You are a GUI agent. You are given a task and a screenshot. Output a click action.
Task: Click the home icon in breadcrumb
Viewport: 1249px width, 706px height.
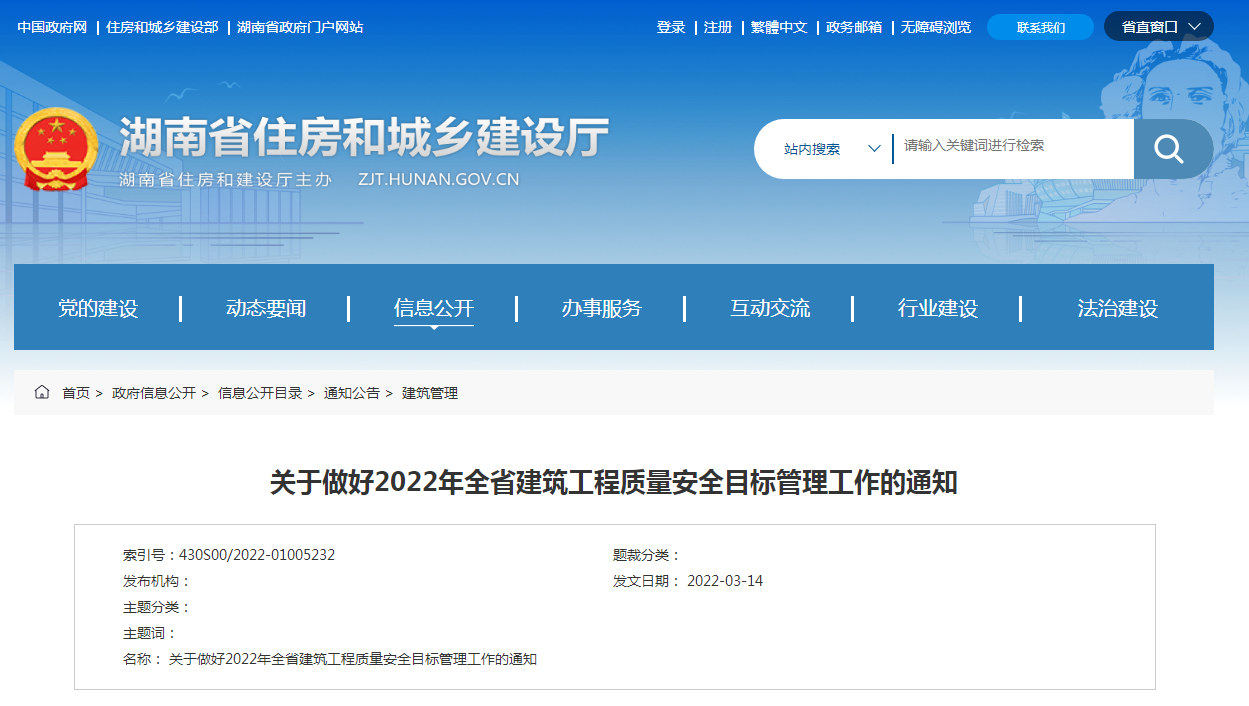(x=42, y=393)
